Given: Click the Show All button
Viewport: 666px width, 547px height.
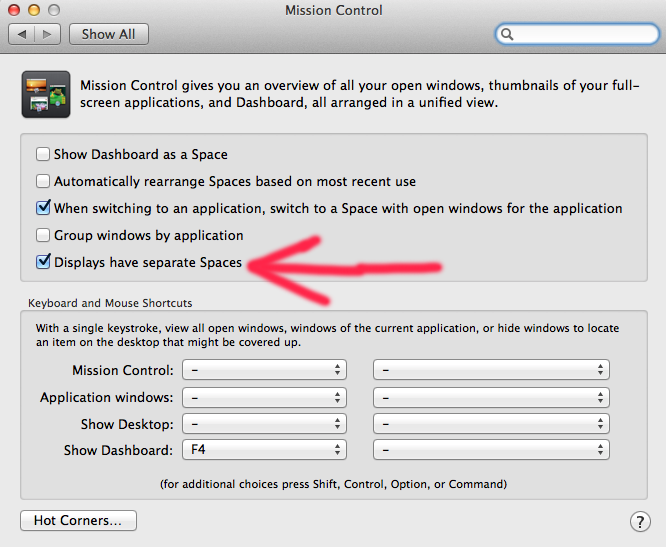Looking at the screenshot, I should click(x=108, y=34).
